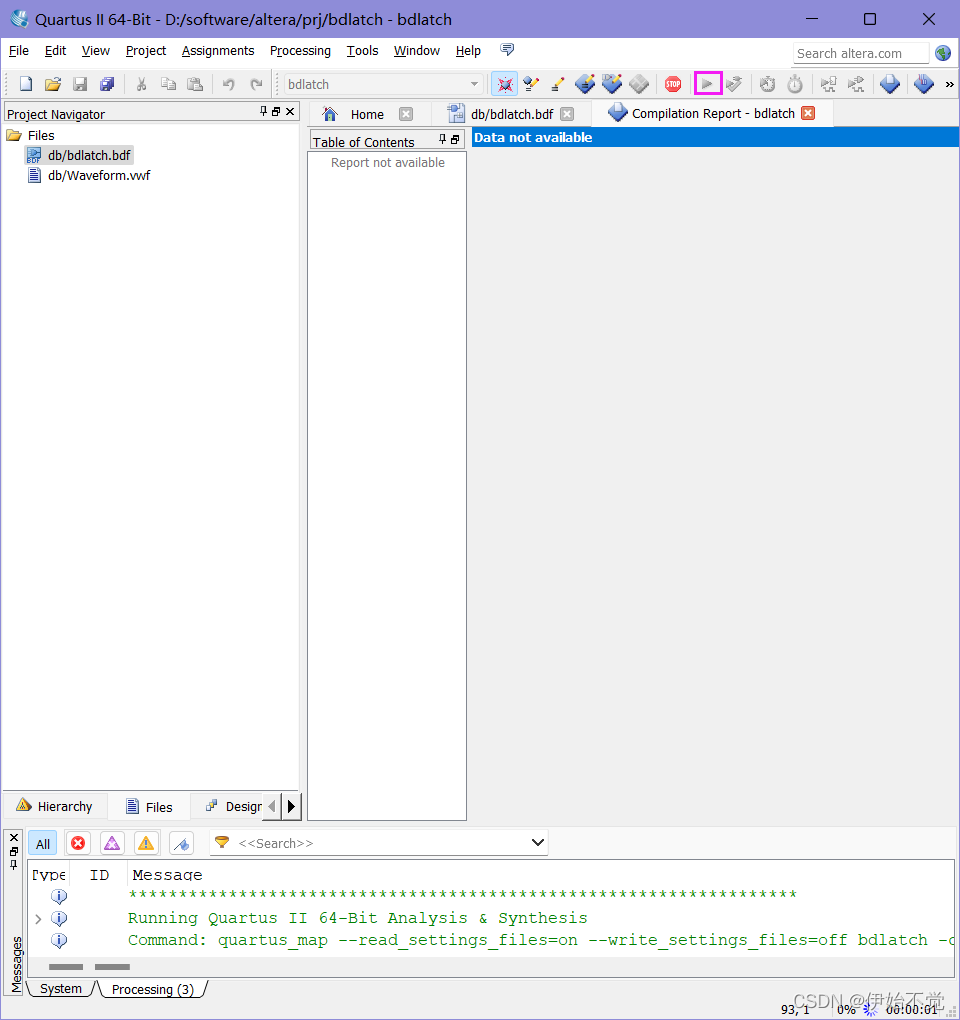Open the File menu

(19, 51)
